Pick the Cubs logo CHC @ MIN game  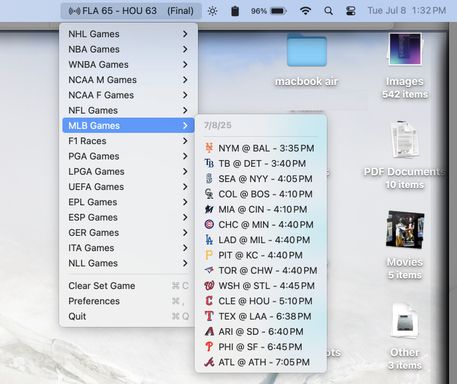pyautogui.click(x=260, y=224)
